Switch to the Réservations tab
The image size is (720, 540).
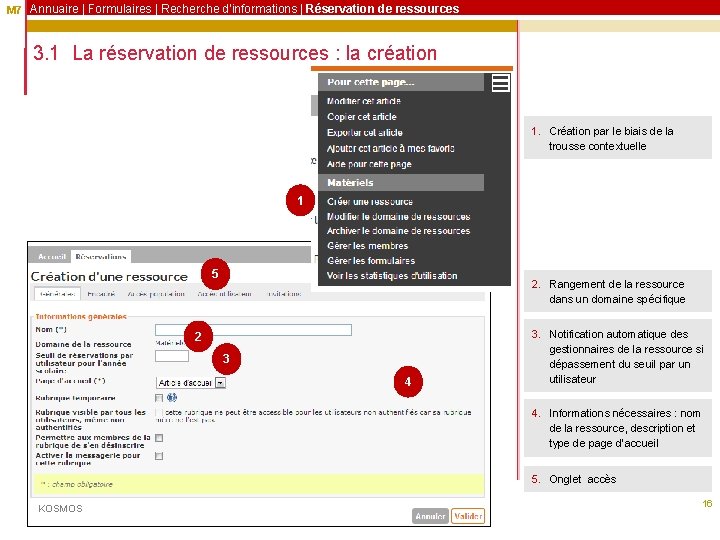[x=101, y=257]
